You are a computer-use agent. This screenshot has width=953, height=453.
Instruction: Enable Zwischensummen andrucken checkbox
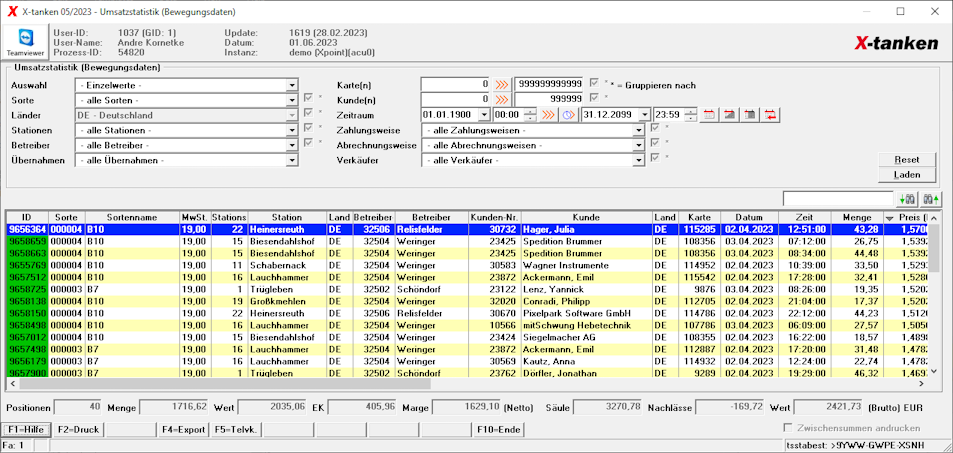[x=789, y=428]
